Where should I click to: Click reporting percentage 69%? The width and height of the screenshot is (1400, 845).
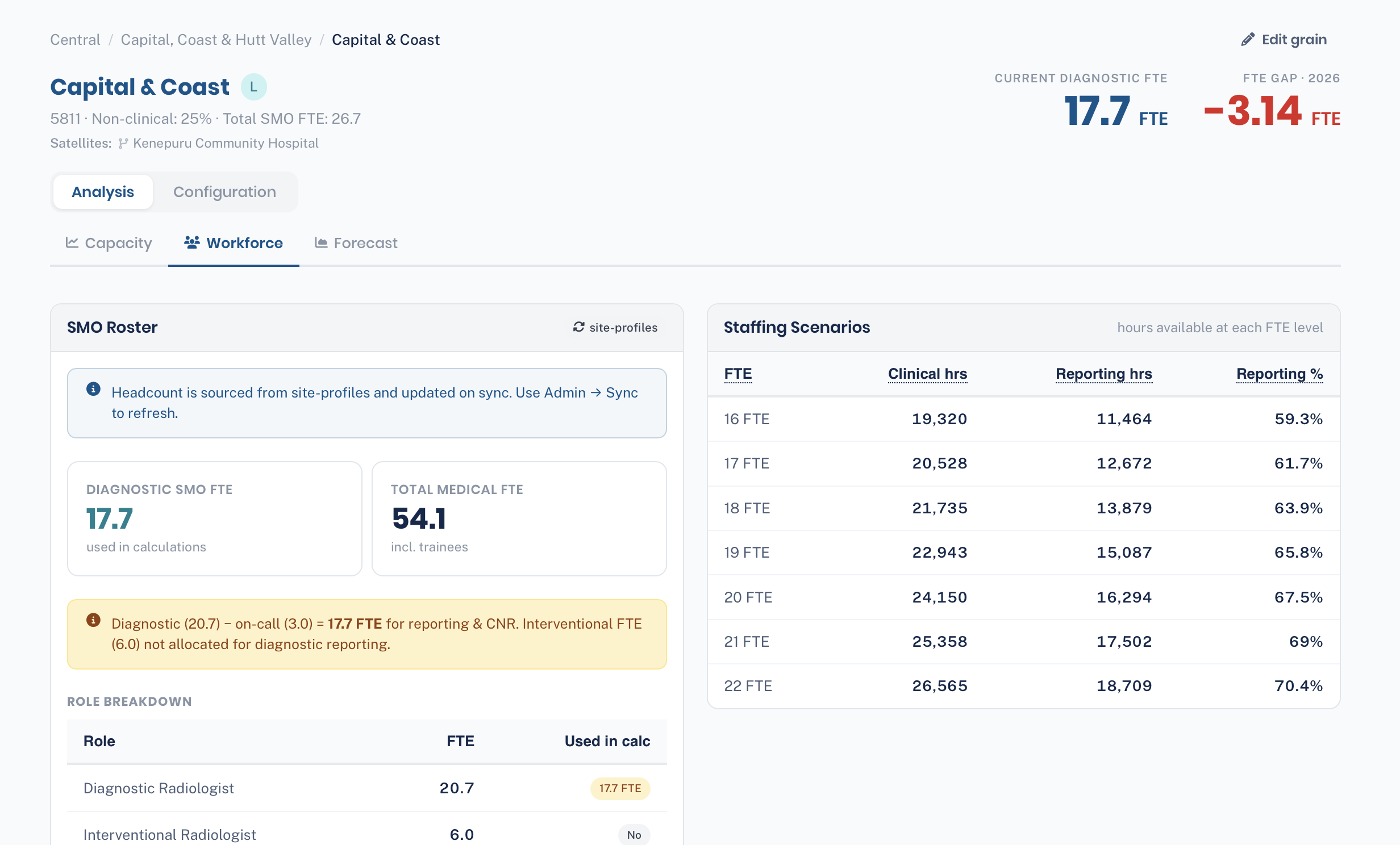[1306, 642]
